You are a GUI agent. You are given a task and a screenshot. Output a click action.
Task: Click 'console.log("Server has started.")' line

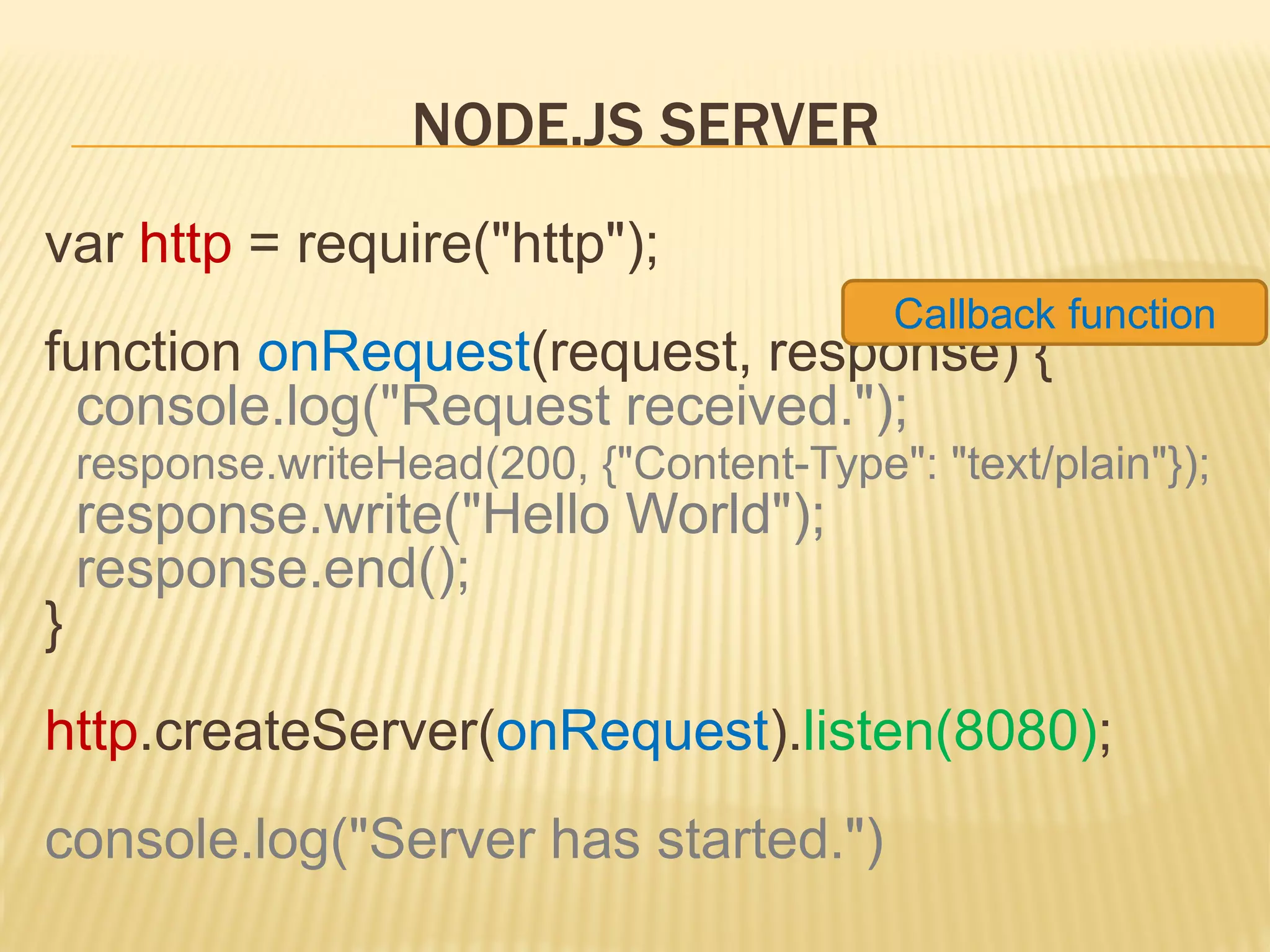464,842
